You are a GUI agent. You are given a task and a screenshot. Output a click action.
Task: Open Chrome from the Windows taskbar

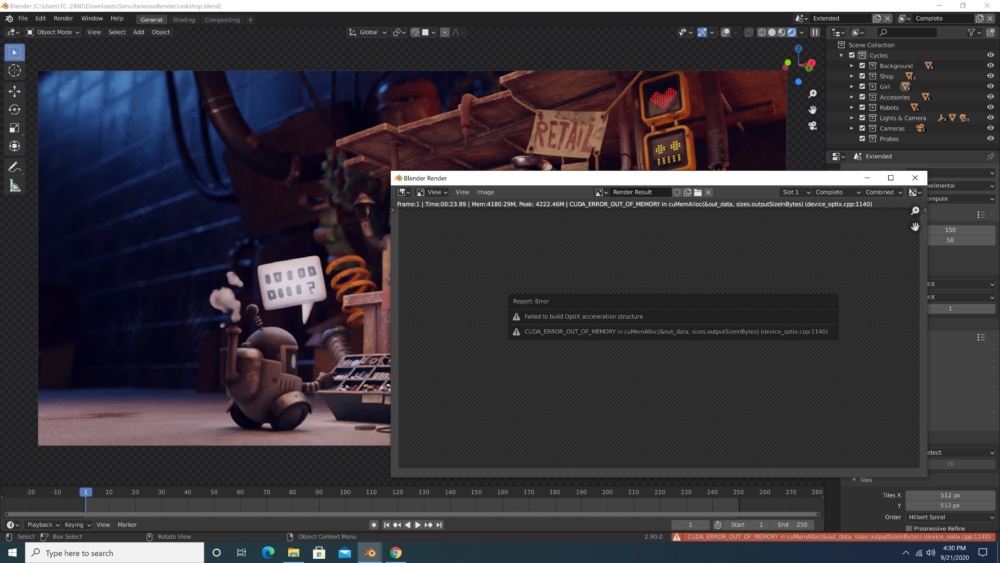tap(396, 553)
